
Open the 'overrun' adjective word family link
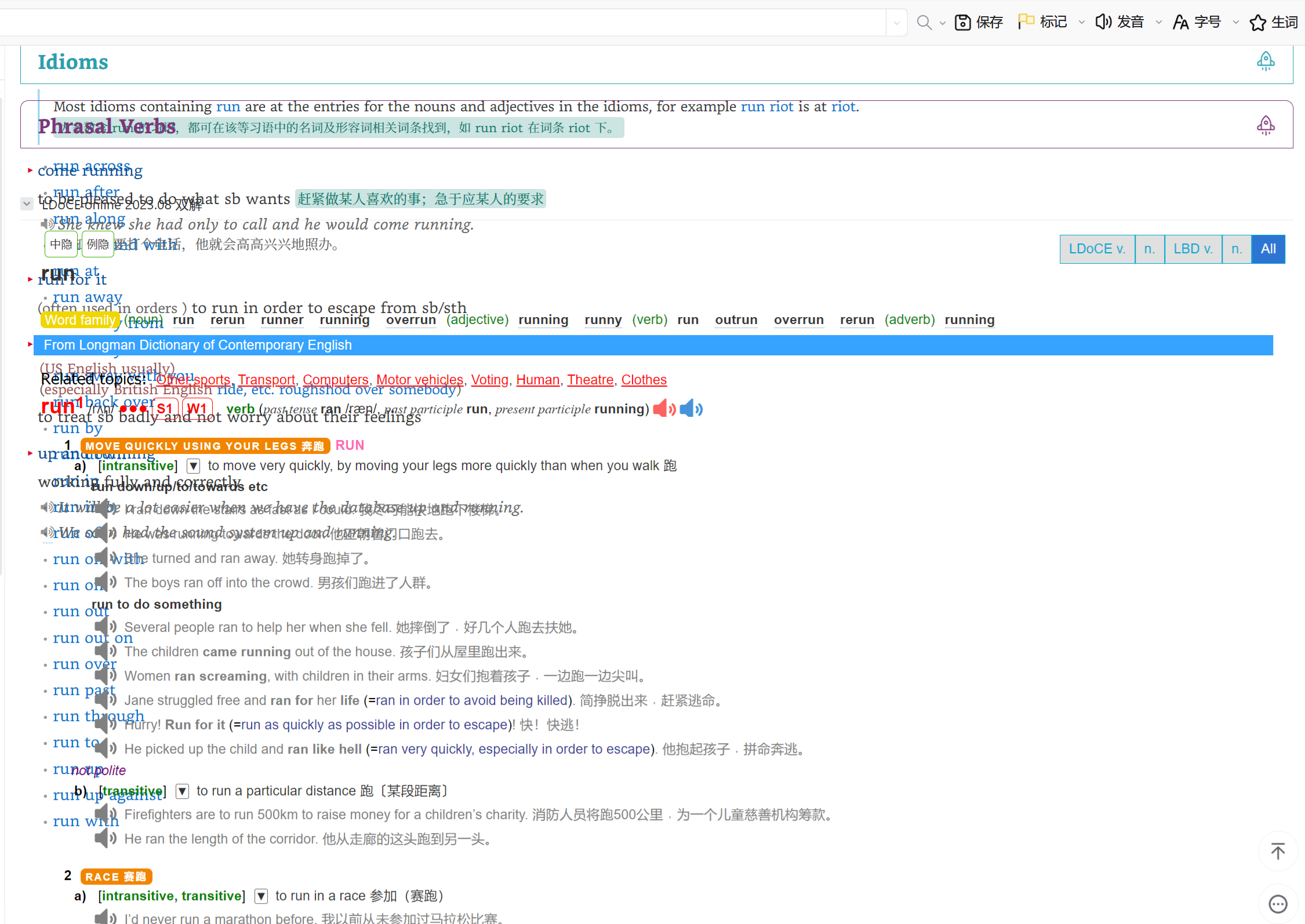point(410,320)
